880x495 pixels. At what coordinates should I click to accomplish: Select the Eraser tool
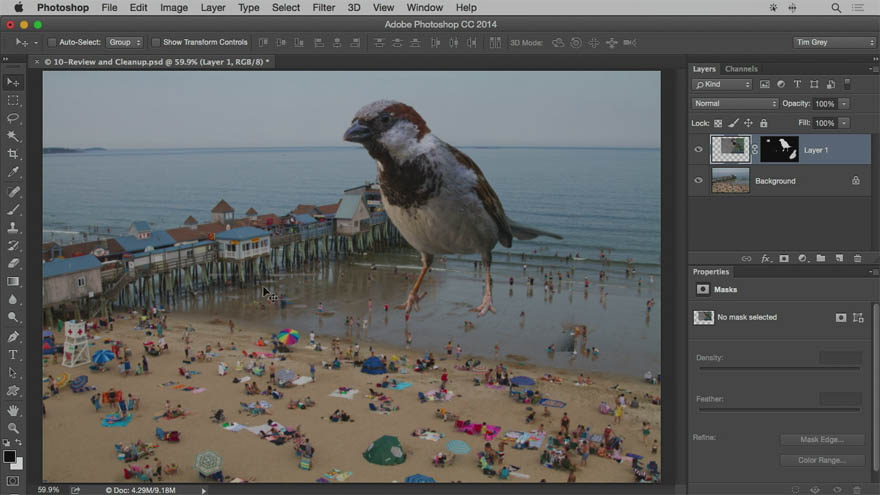point(13,264)
